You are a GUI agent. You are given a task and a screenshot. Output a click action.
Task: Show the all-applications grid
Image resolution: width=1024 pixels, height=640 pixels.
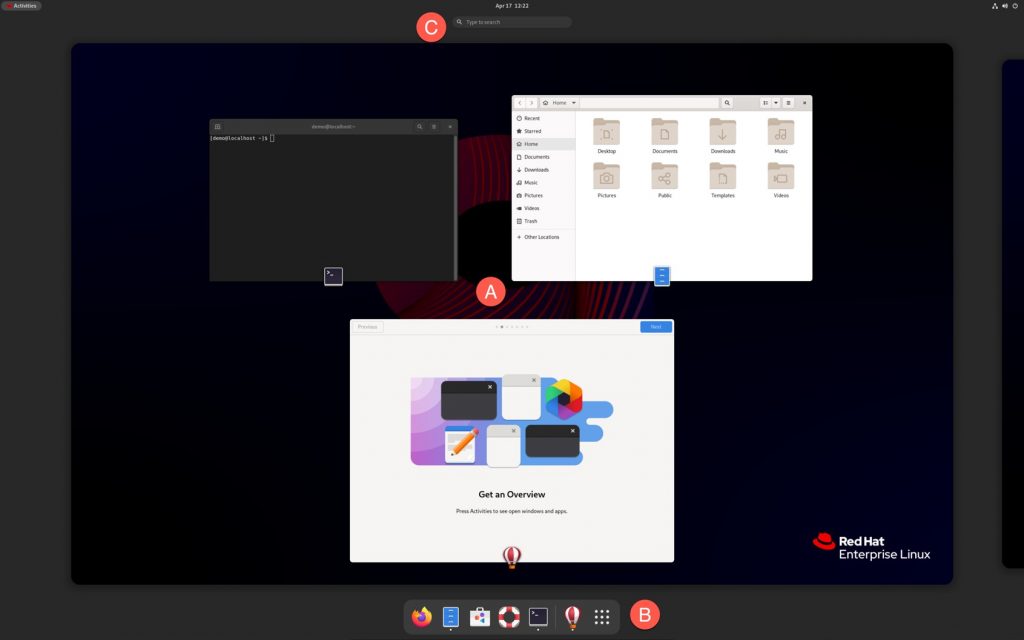point(601,617)
